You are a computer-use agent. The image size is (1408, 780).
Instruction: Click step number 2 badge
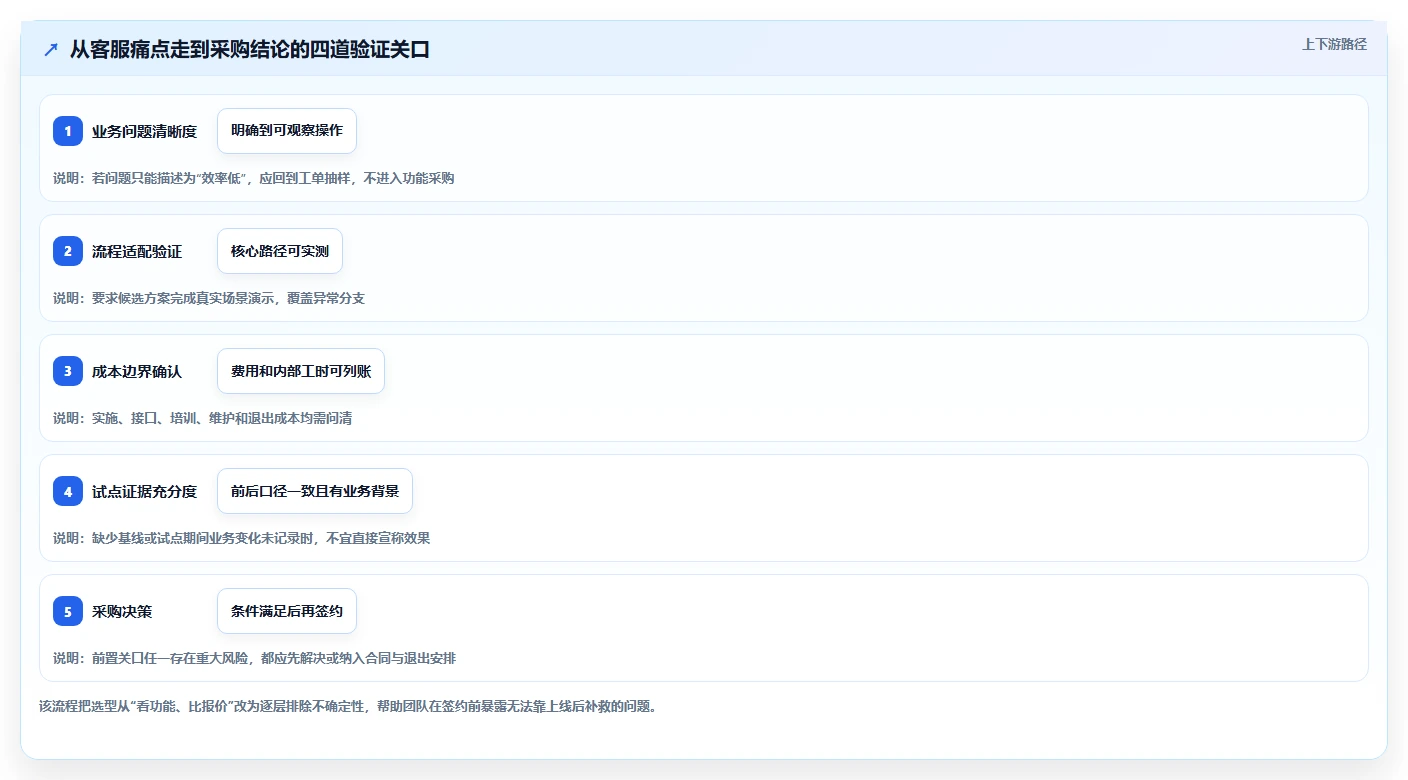(x=68, y=251)
